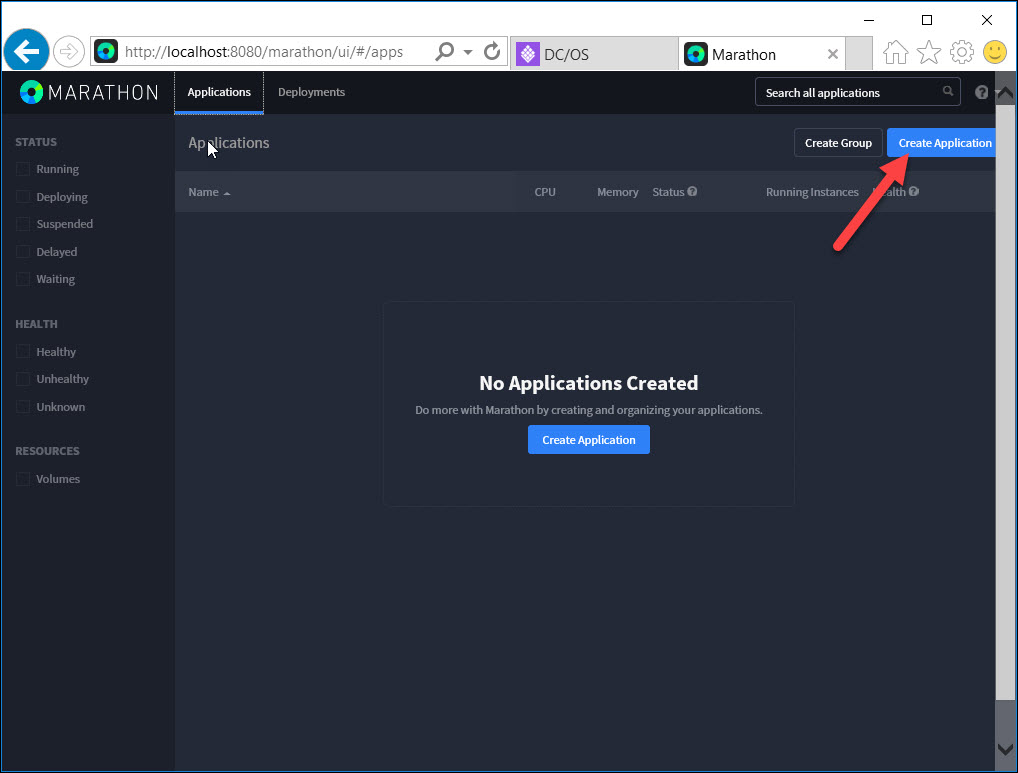Check the Volumes resources filter
The width and height of the screenshot is (1018, 773).
coord(23,479)
